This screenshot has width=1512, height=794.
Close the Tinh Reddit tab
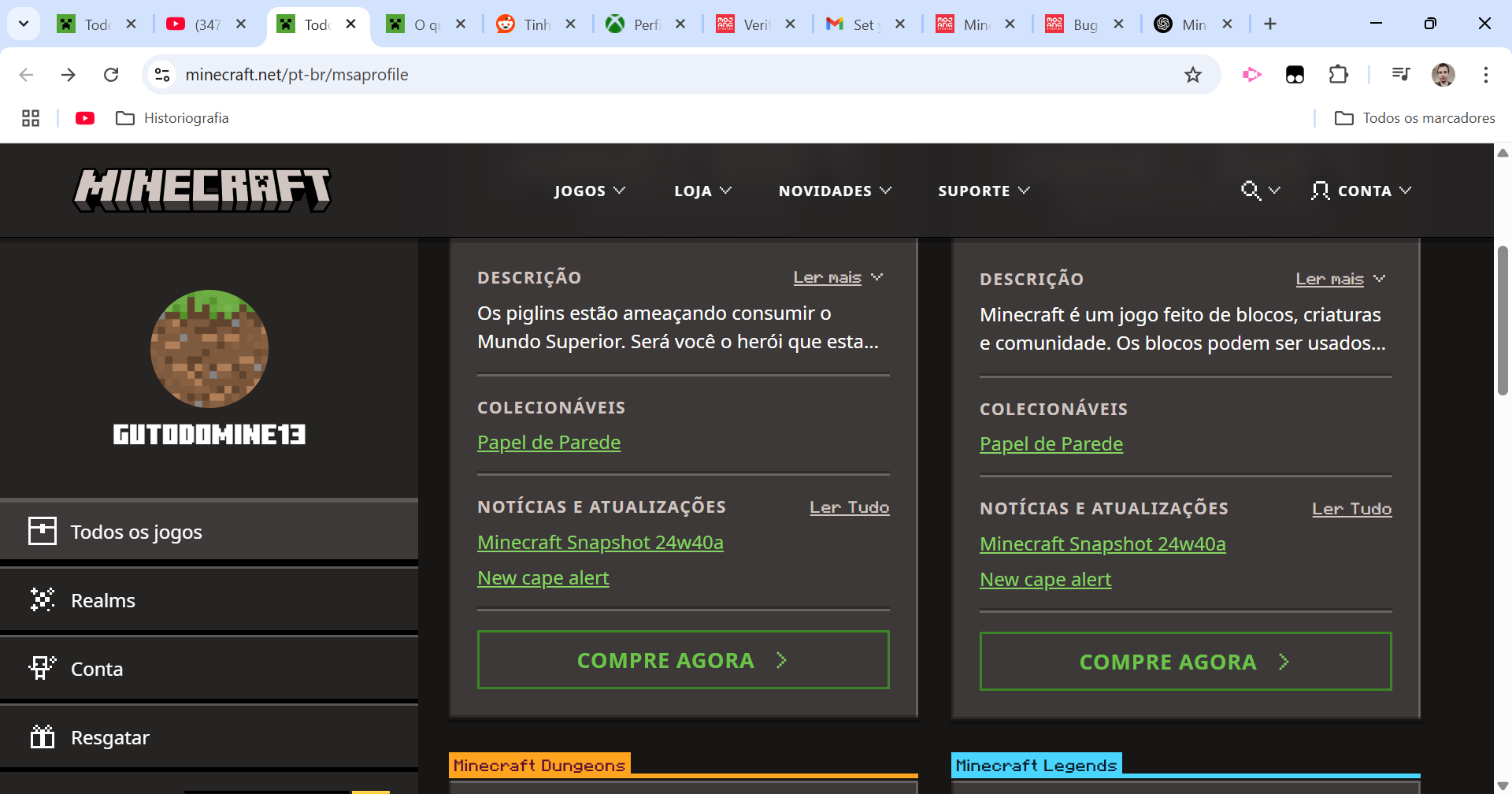click(571, 24)
